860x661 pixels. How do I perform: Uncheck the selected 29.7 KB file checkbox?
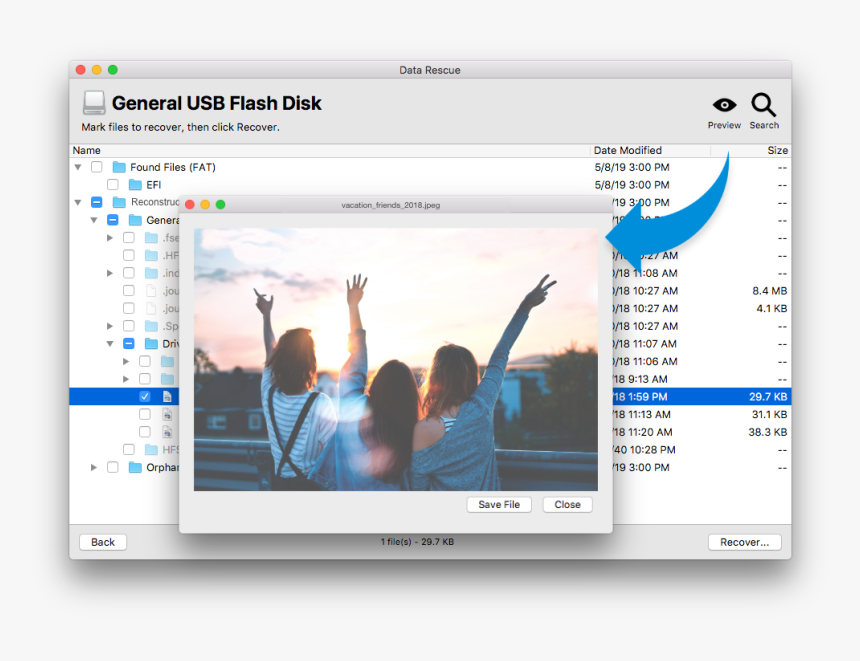click(x=145, y=397)
